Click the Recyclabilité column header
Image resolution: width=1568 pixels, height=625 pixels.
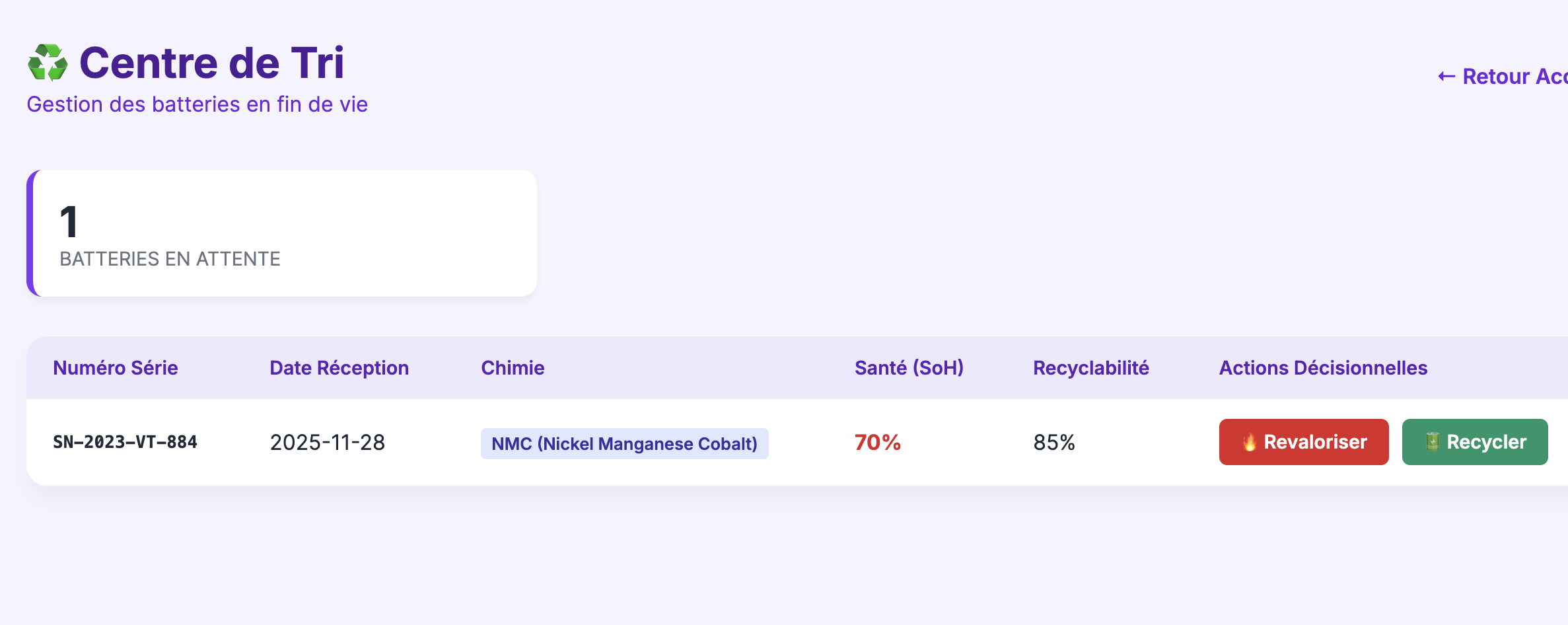(x=1090, y=368)
